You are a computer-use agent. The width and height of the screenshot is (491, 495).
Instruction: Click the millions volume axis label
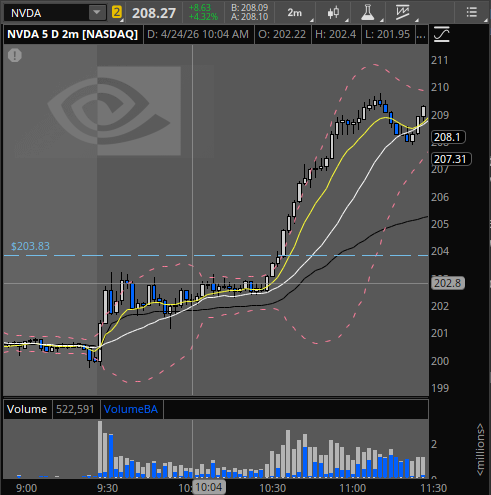(480, 449)
